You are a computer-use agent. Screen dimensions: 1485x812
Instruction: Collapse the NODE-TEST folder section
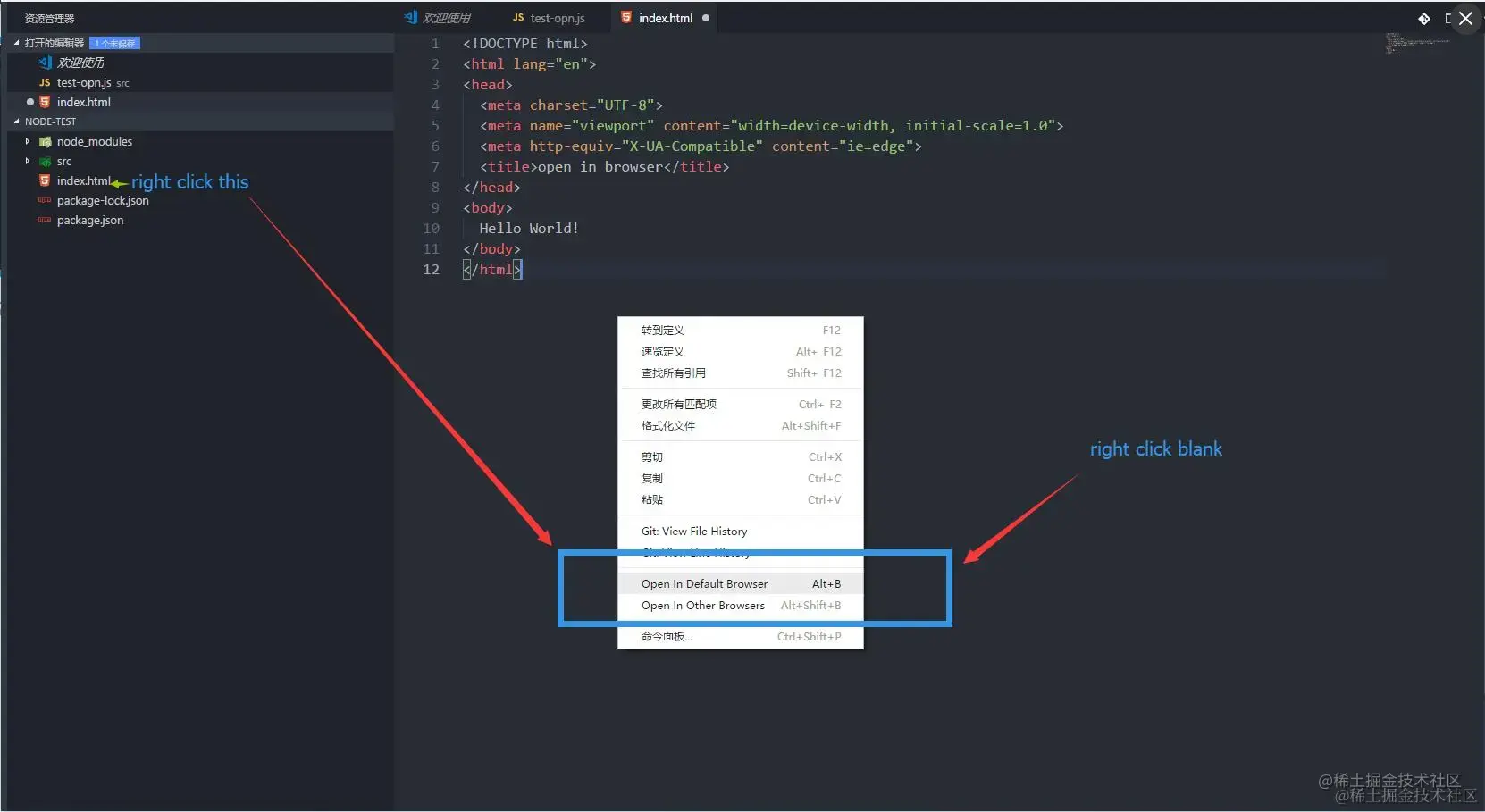(x=16, y=121)
